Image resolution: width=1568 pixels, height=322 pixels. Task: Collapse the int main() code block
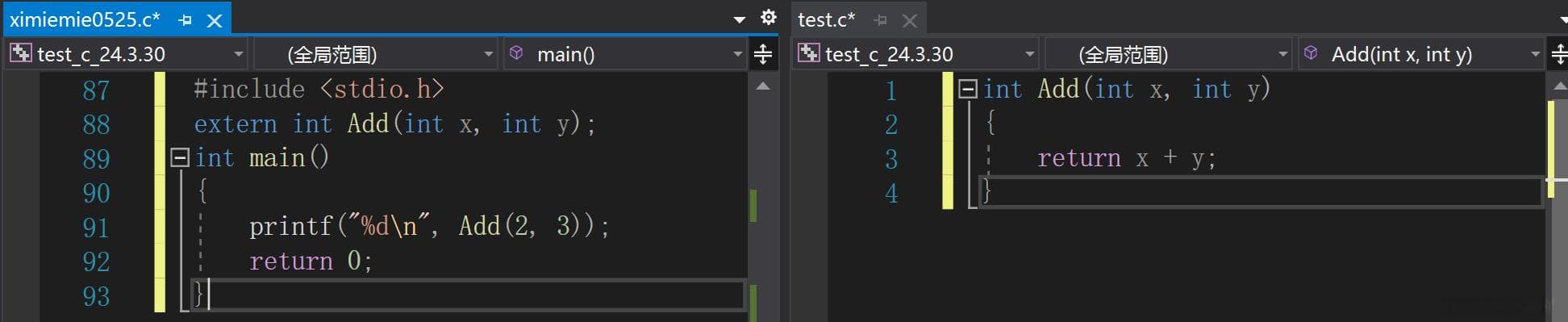tap(180, 157)
